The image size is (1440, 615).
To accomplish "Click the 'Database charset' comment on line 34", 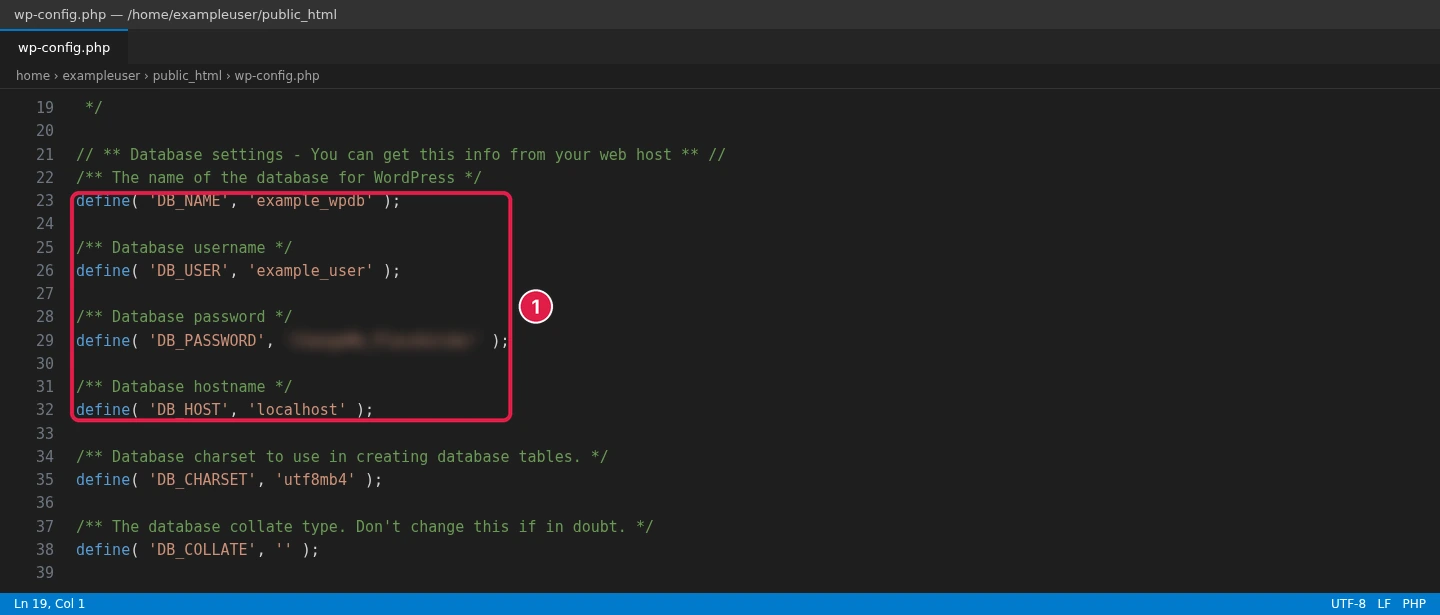I will click(x=342, y=457).
